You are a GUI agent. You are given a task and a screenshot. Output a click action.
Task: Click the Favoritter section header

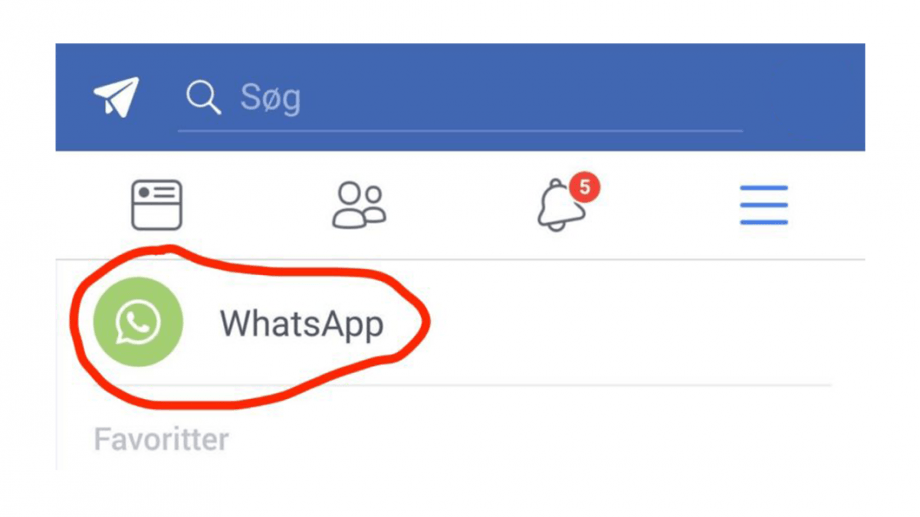point(161,439)
